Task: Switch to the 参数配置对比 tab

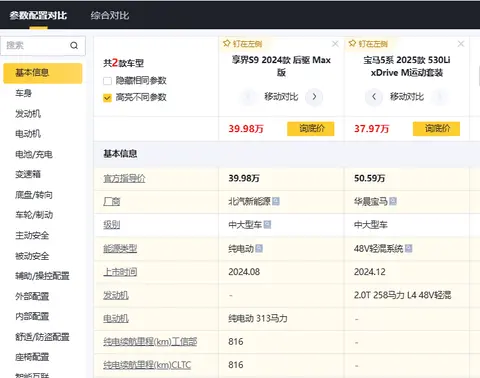Action: pyautogui.click(x=38, y=15)
